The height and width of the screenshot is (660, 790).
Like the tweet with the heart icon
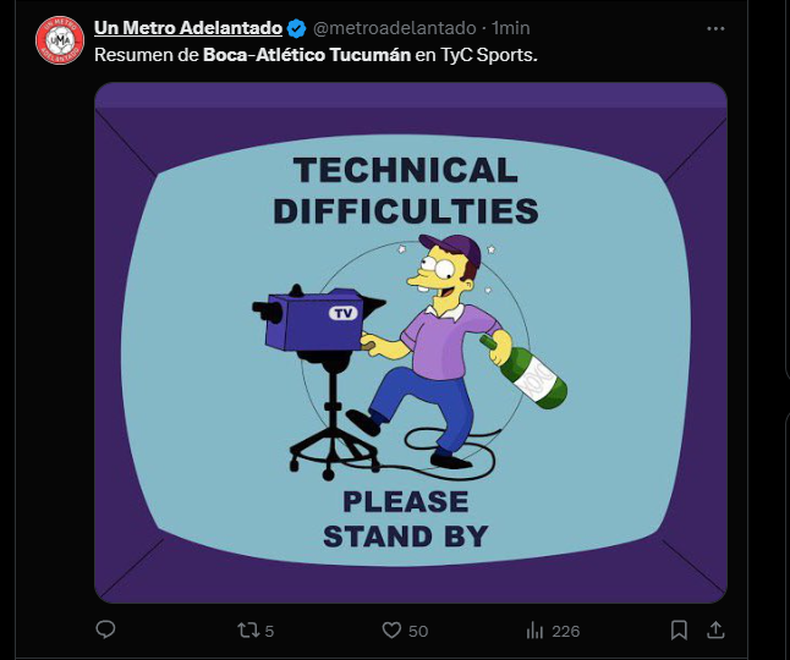[x=392, y=630]
